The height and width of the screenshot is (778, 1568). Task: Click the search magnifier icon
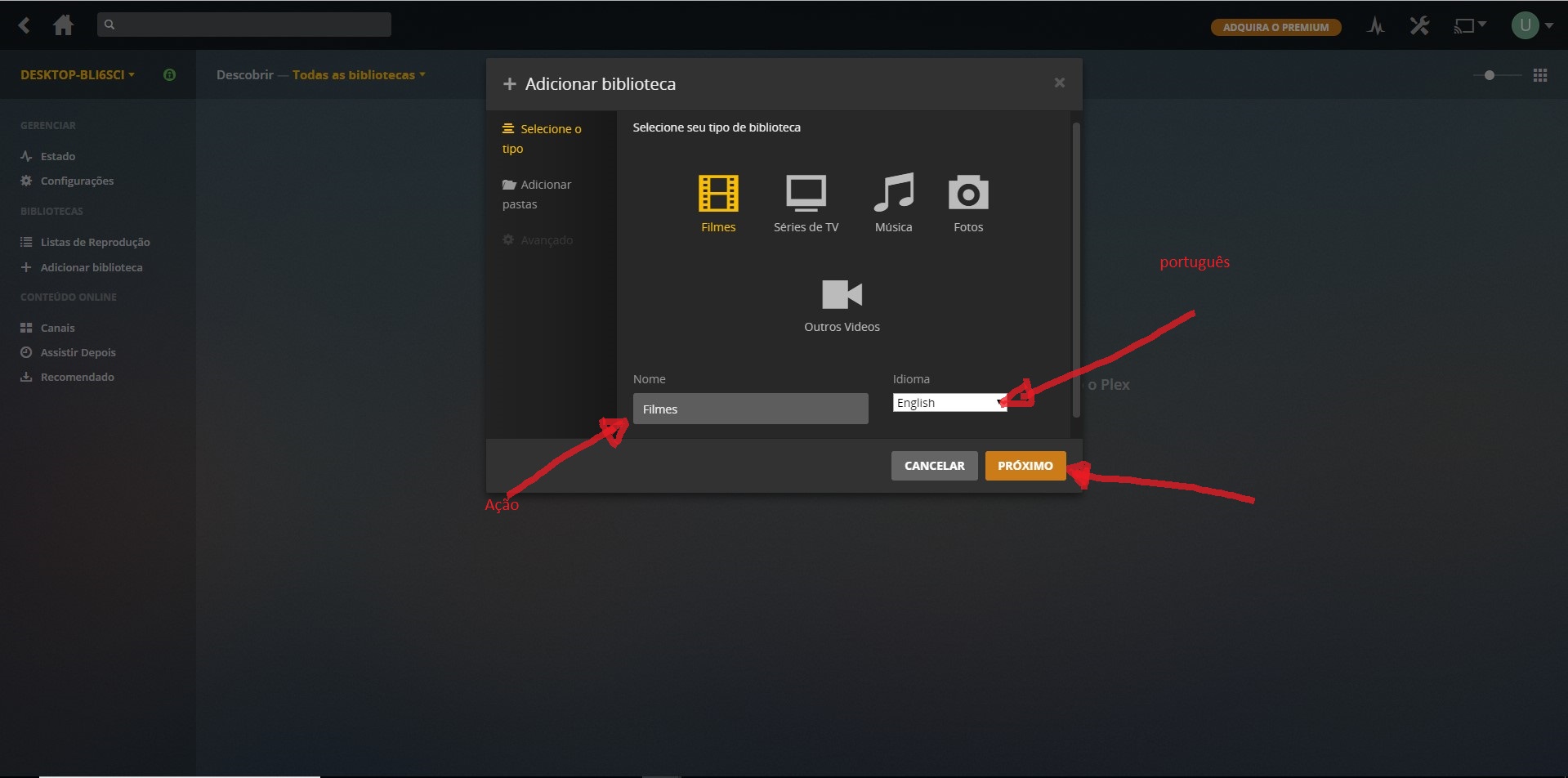[109, 25]
